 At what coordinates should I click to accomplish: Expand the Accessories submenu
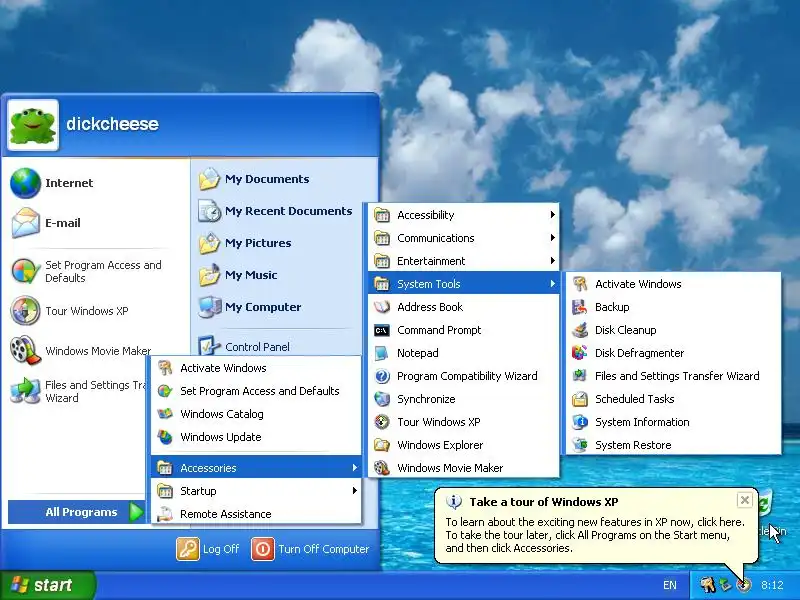point(256,468)
